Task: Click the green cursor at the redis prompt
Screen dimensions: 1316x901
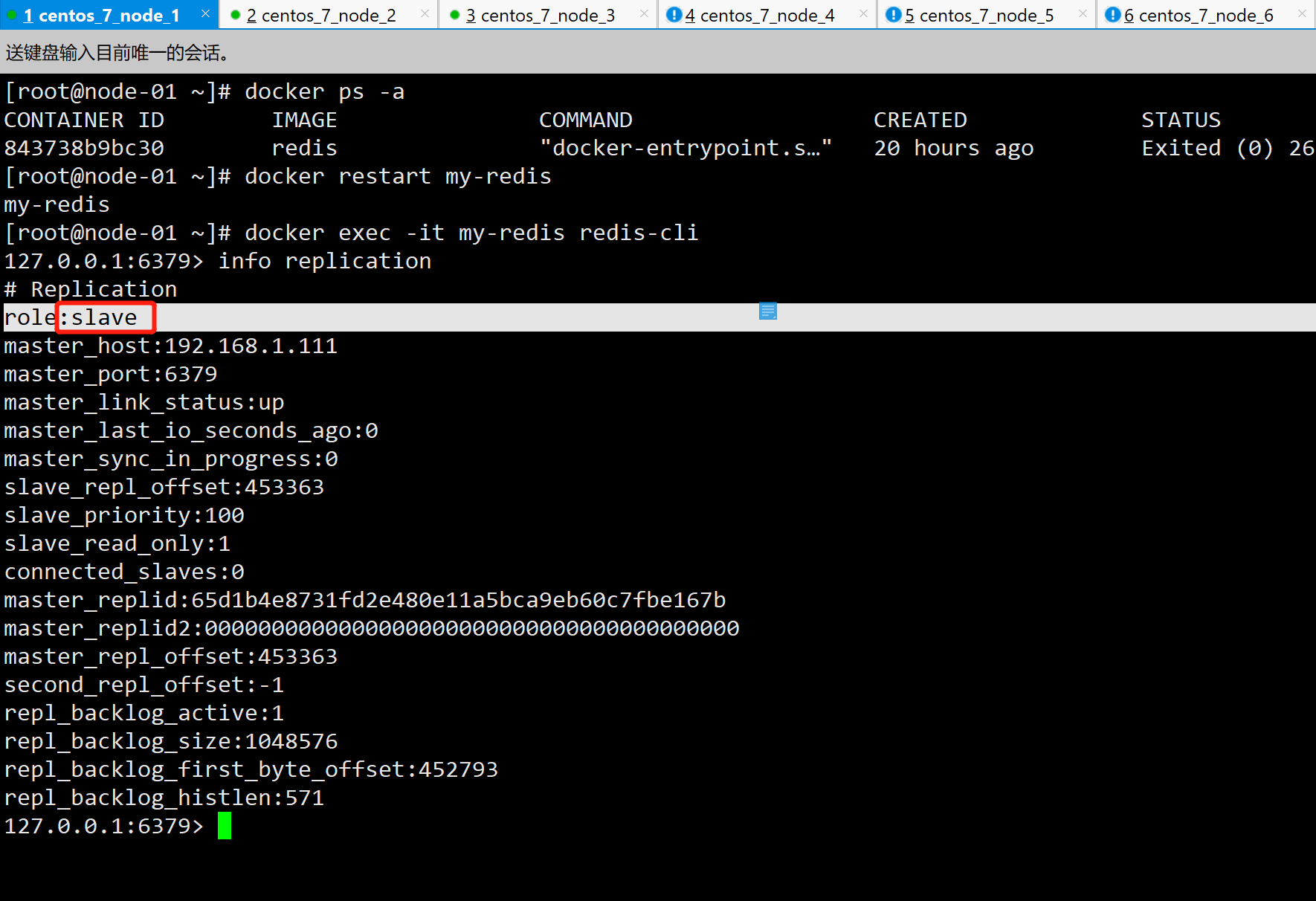Action: coord(225,826)
